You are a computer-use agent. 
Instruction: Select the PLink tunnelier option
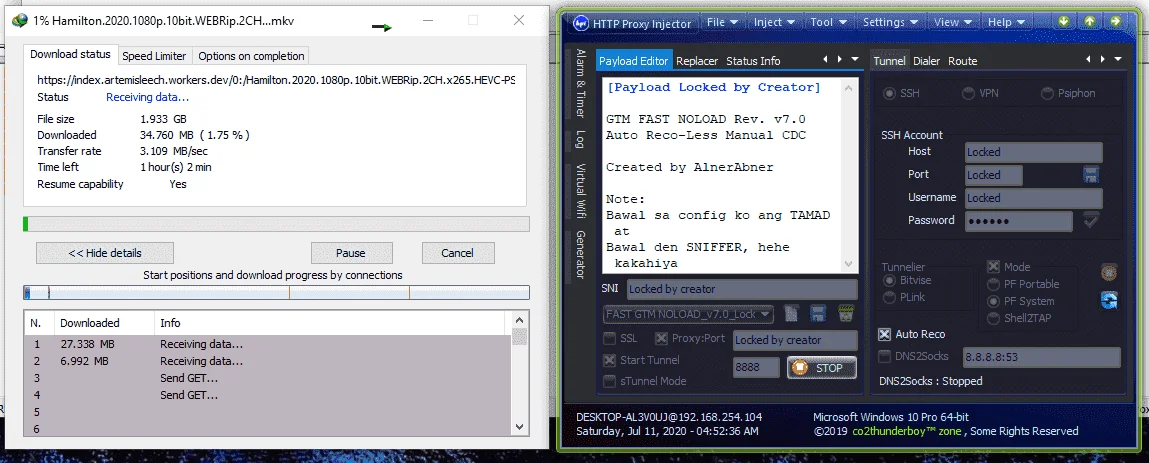pos(889,297)
